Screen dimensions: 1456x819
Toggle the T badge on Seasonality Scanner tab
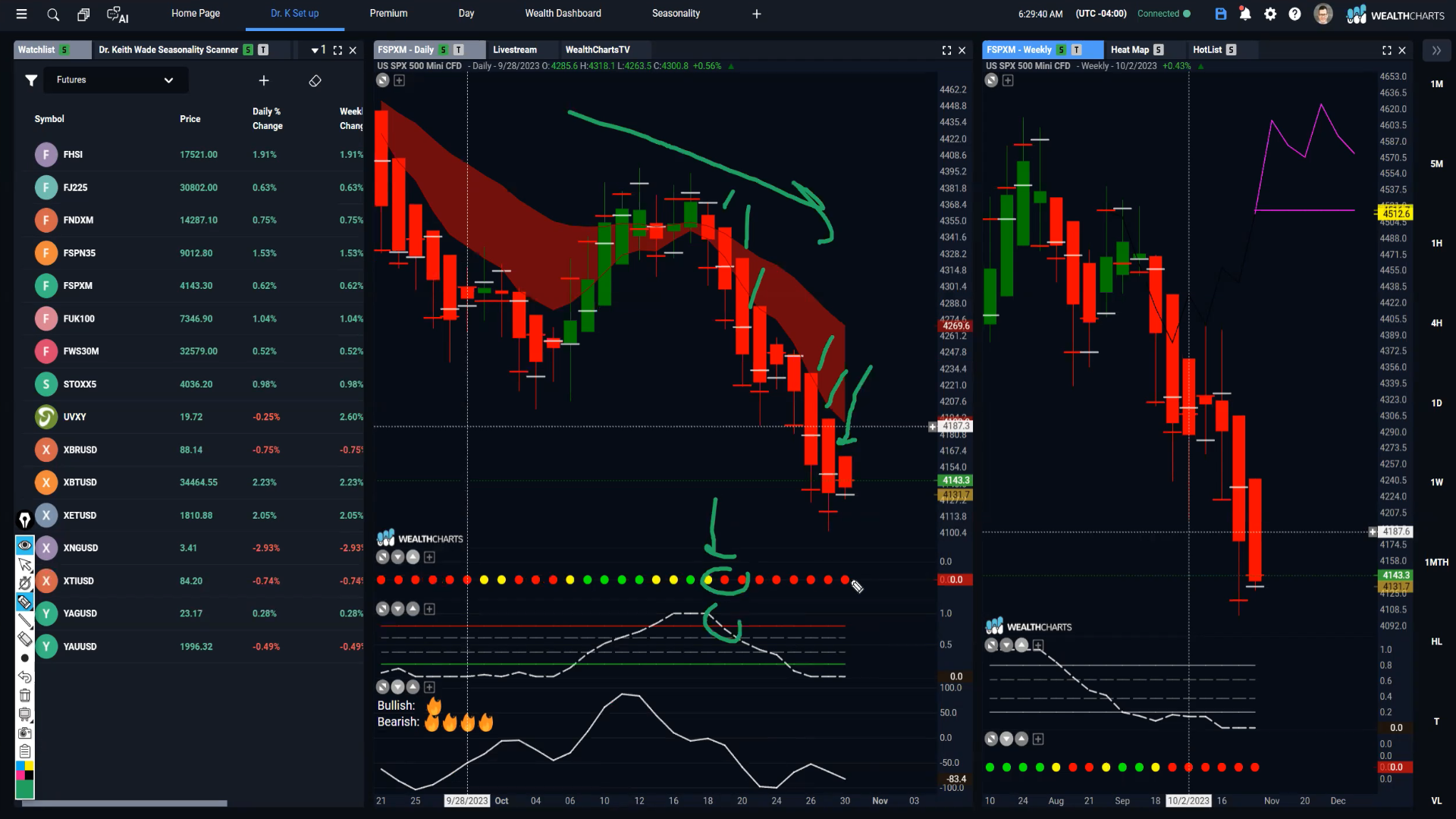[263, 50]
